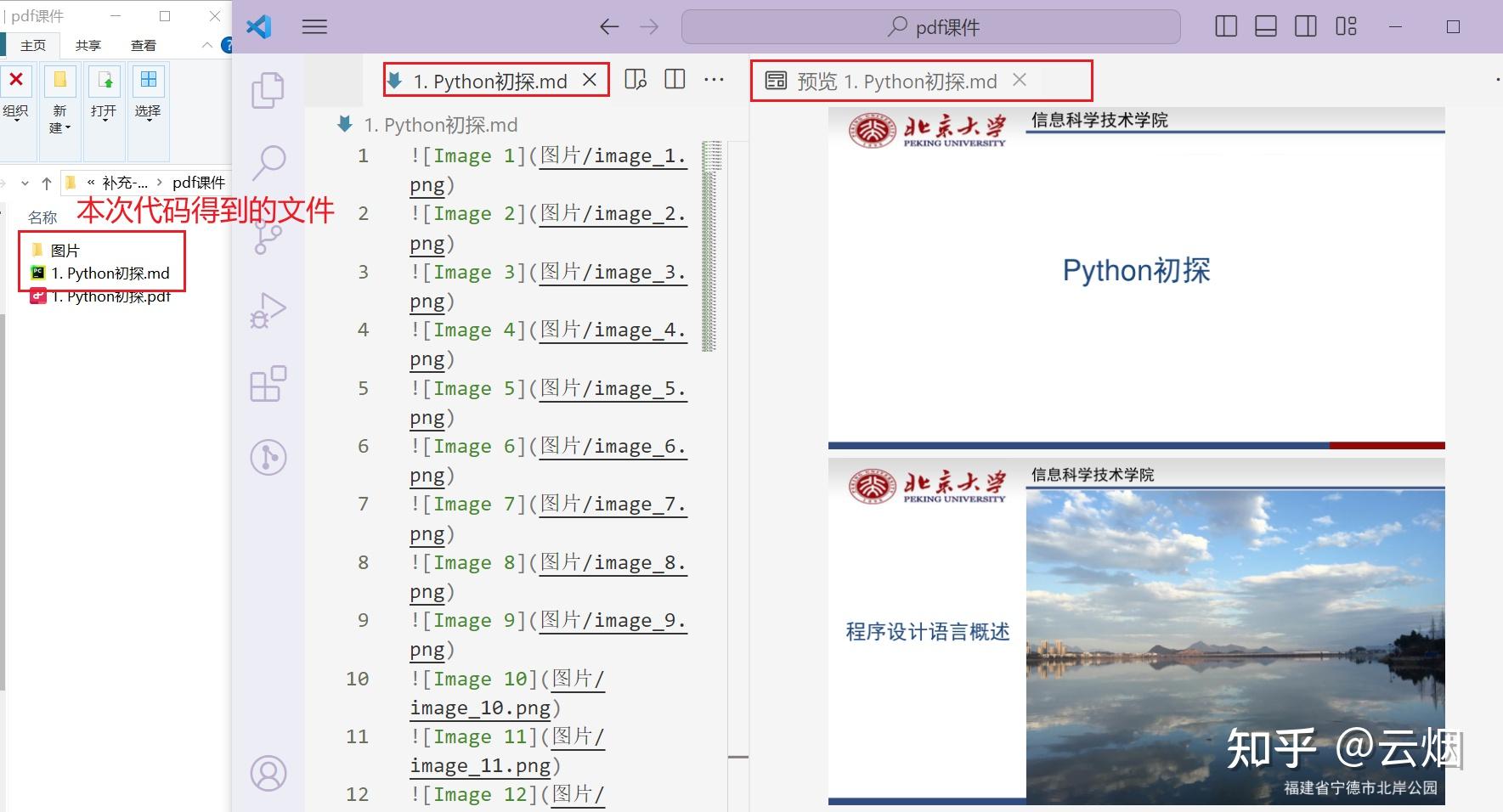The height and width of the screenshot is (812, 1503).
Task: Switch to the 查看 ribbon tab
Action: (144, 45)
